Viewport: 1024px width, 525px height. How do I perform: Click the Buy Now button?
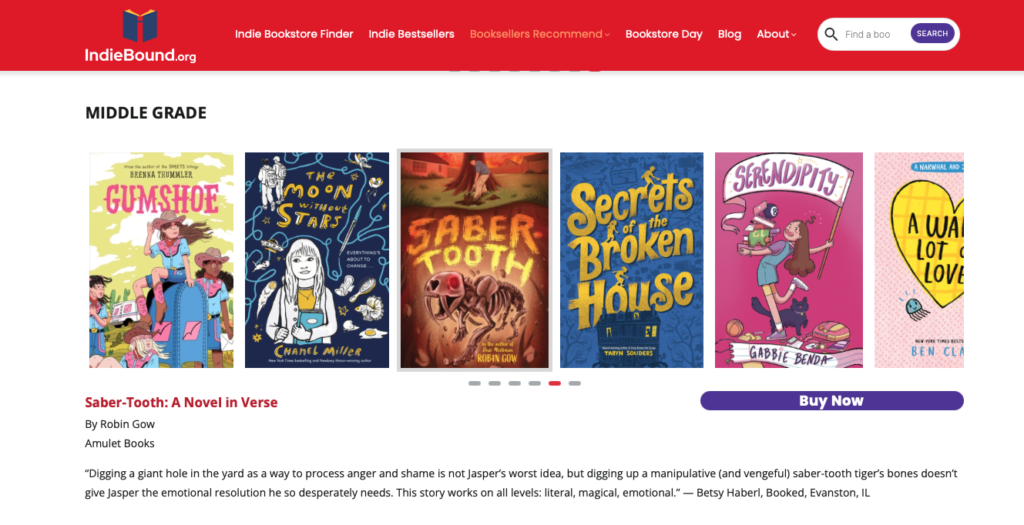coord(831,400)
